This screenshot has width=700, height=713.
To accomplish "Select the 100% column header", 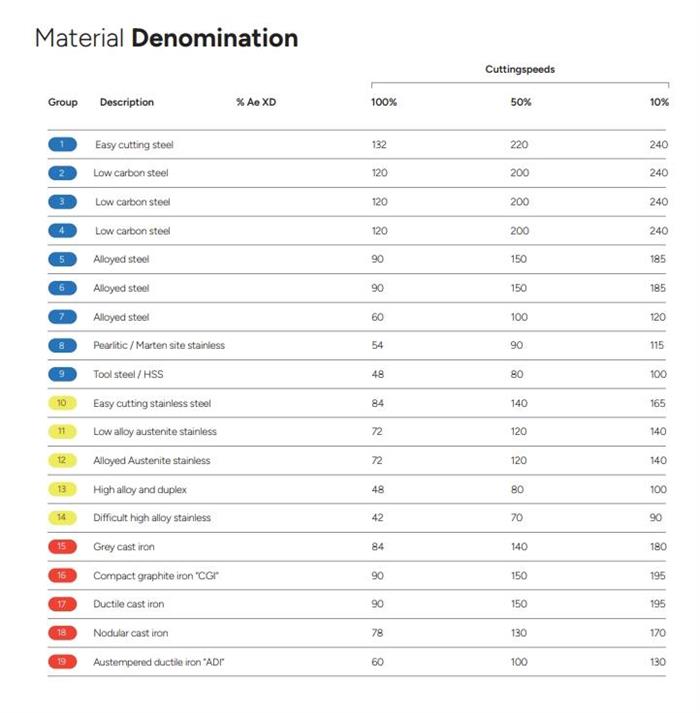I will click(x=384, y=102).
